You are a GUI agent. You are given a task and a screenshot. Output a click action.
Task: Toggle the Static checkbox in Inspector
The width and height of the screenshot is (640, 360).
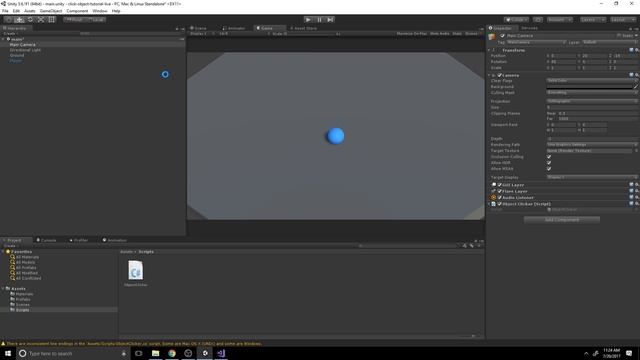click(x=619, y=36)
